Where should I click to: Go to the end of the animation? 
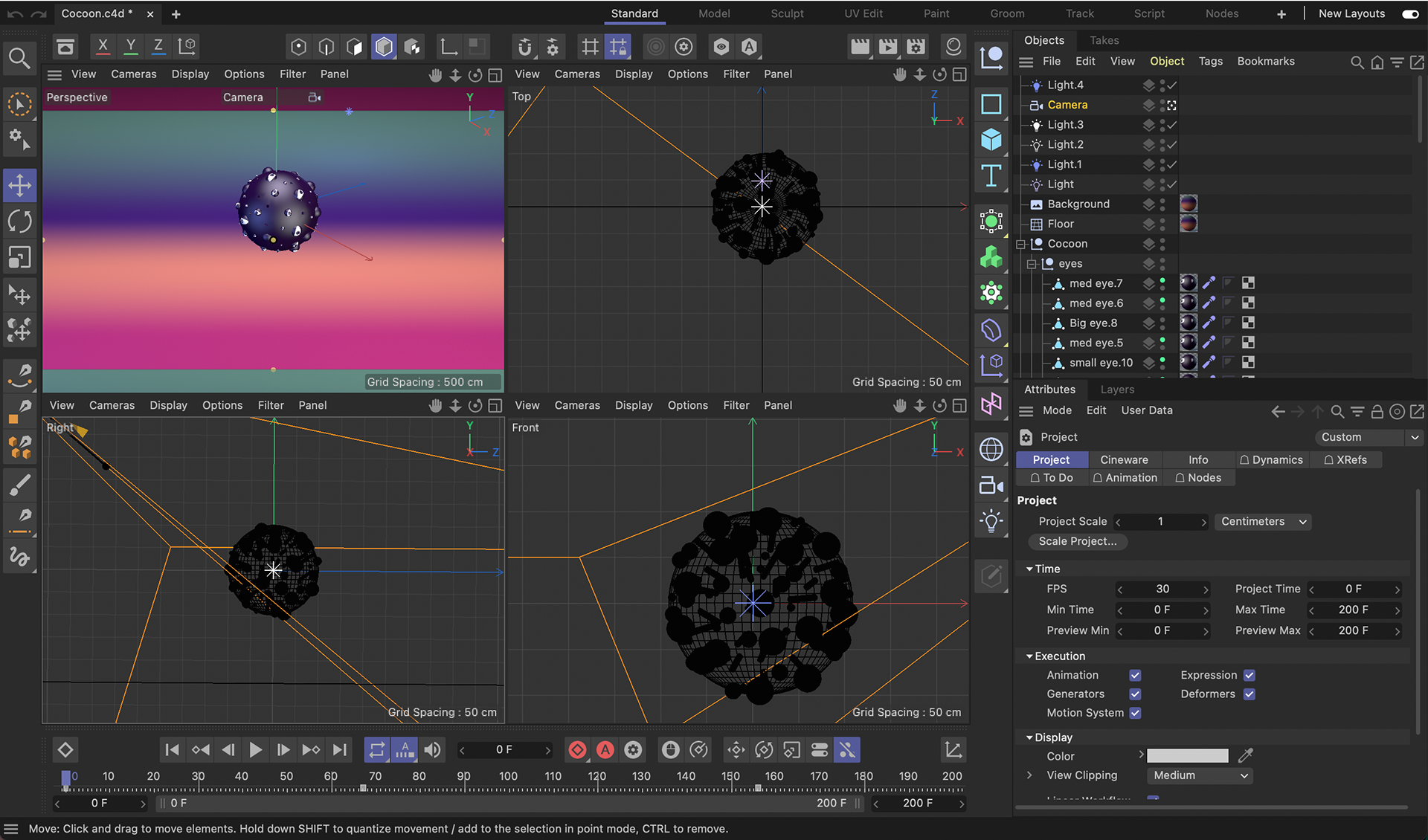tap(339, 750)
